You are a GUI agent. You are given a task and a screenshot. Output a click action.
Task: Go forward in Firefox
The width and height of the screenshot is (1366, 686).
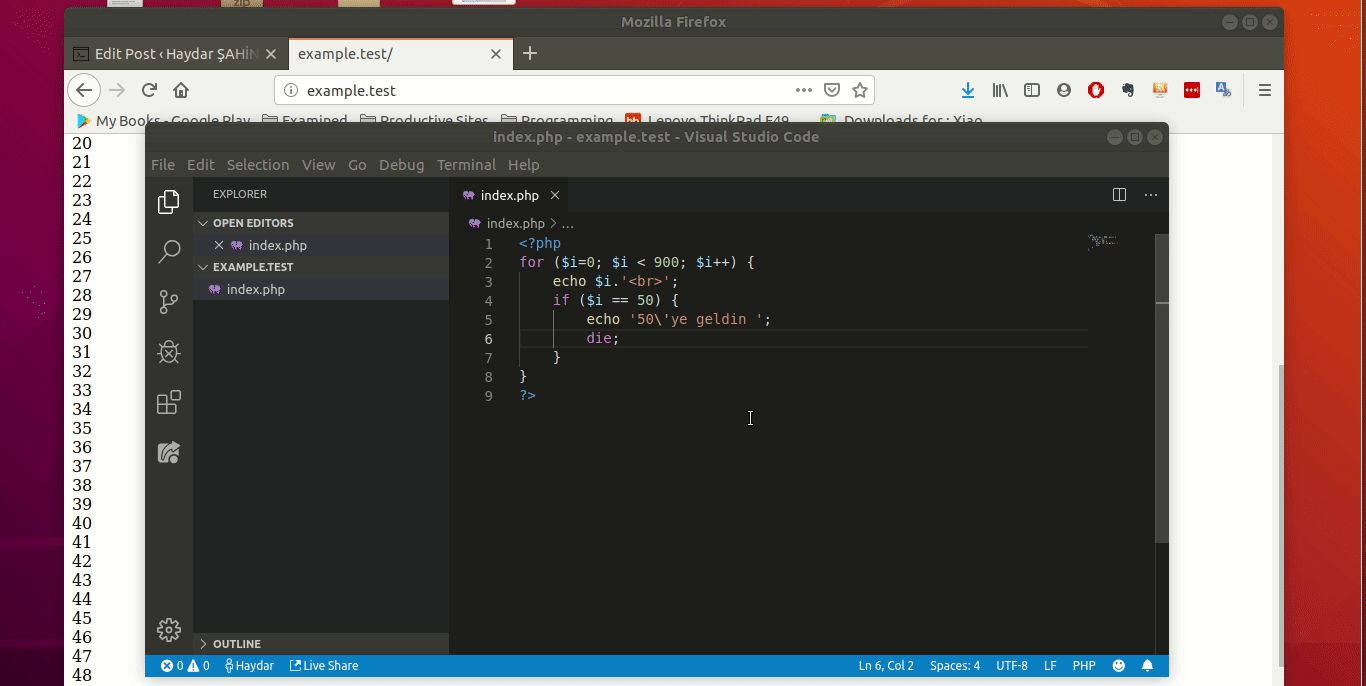point(117,90)
